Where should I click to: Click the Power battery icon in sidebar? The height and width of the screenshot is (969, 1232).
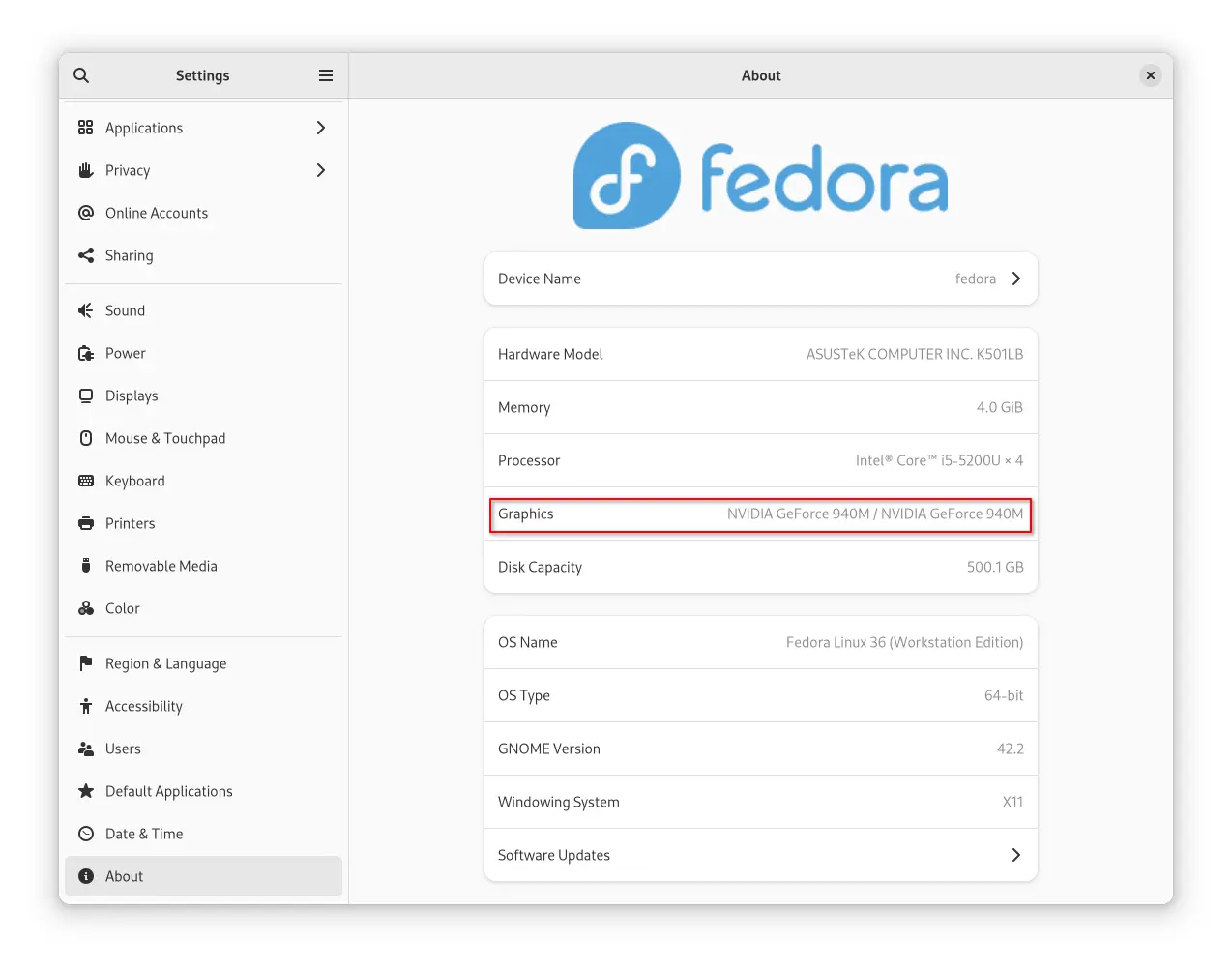tap(86, 353)
